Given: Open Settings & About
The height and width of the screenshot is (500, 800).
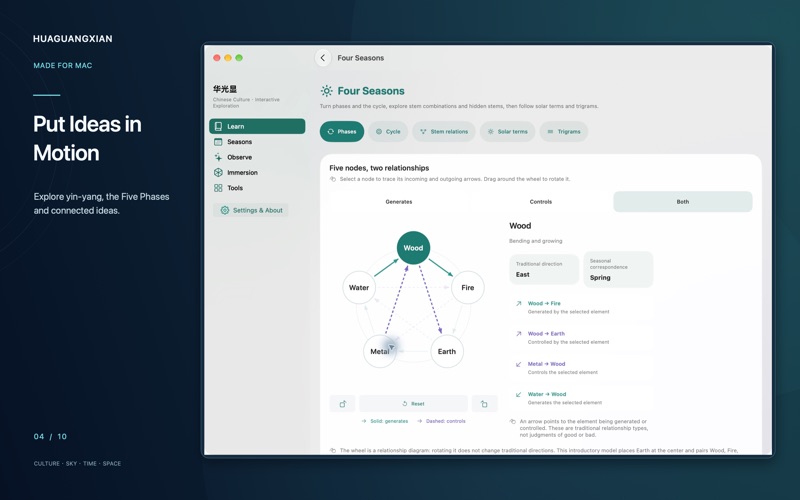Looking at the screenshot, I should coord(251,210).
